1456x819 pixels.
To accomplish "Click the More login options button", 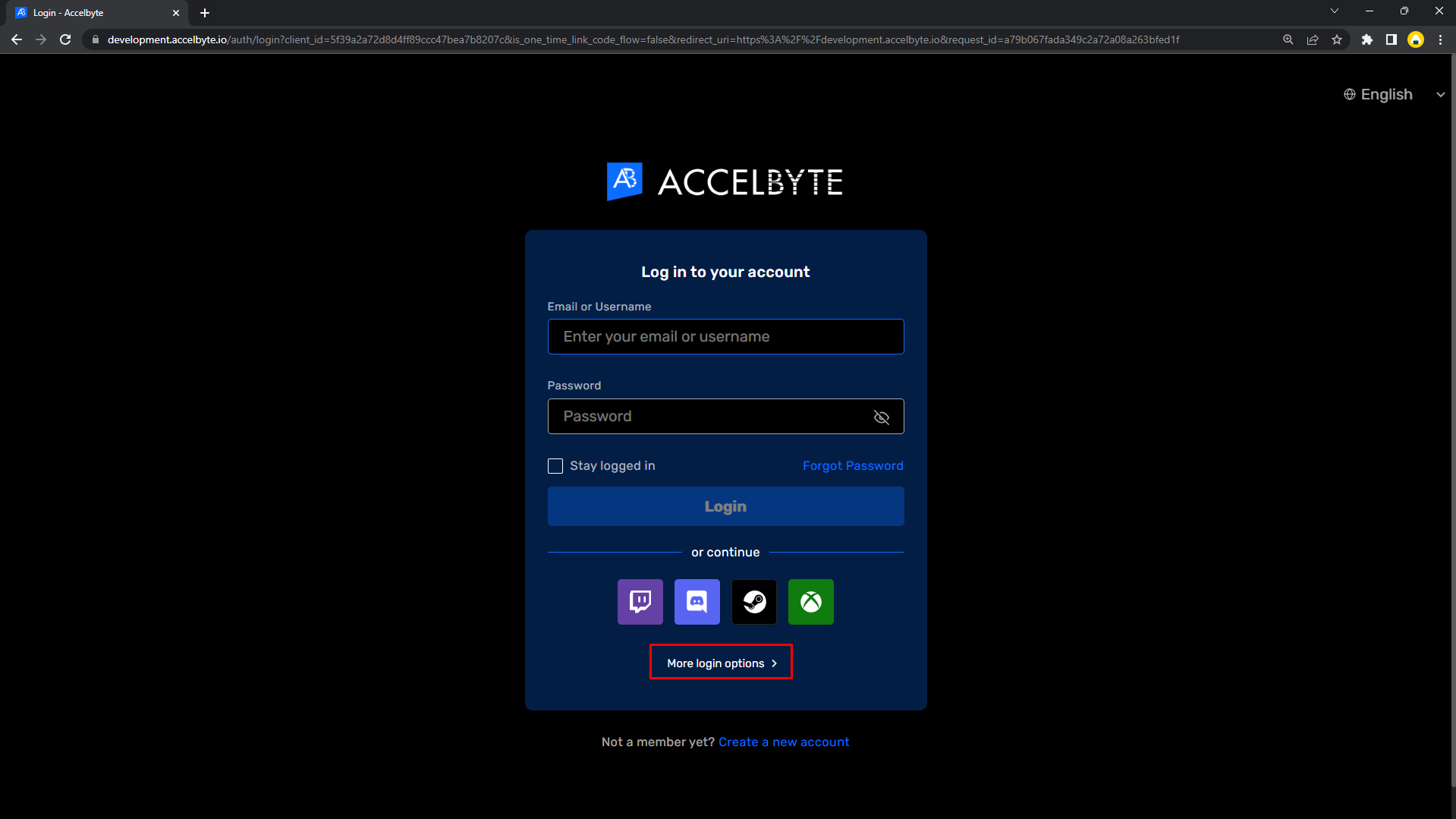I will (721, 663).
